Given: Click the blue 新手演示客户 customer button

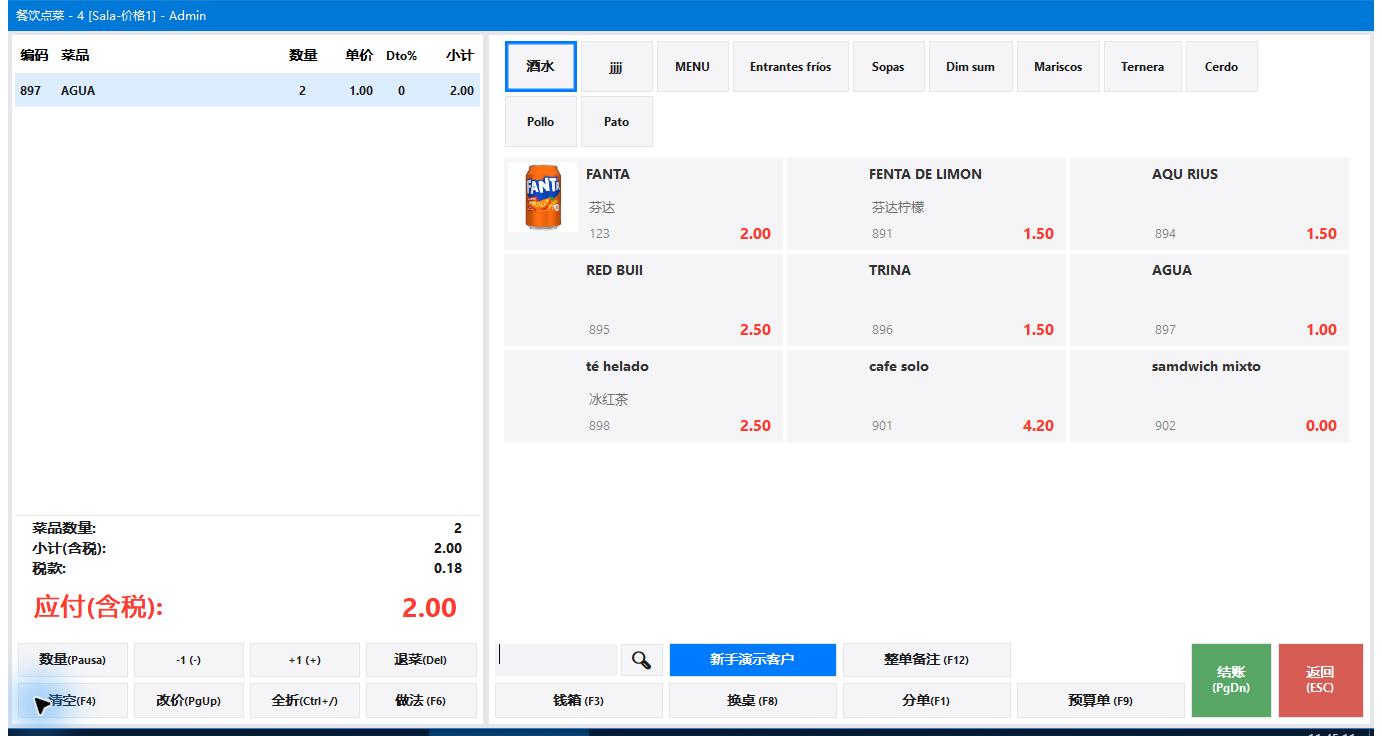Looking at the screenshot, I should click(x=753, y=660).
